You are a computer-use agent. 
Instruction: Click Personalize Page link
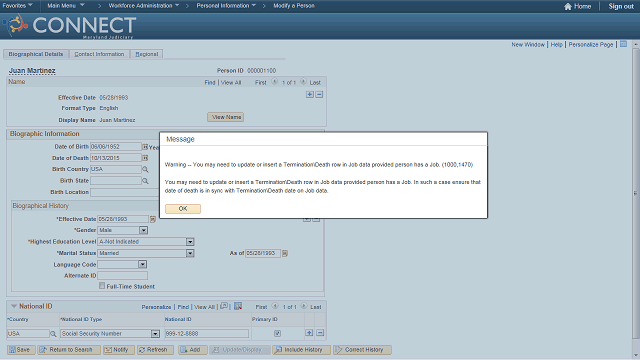591,44
